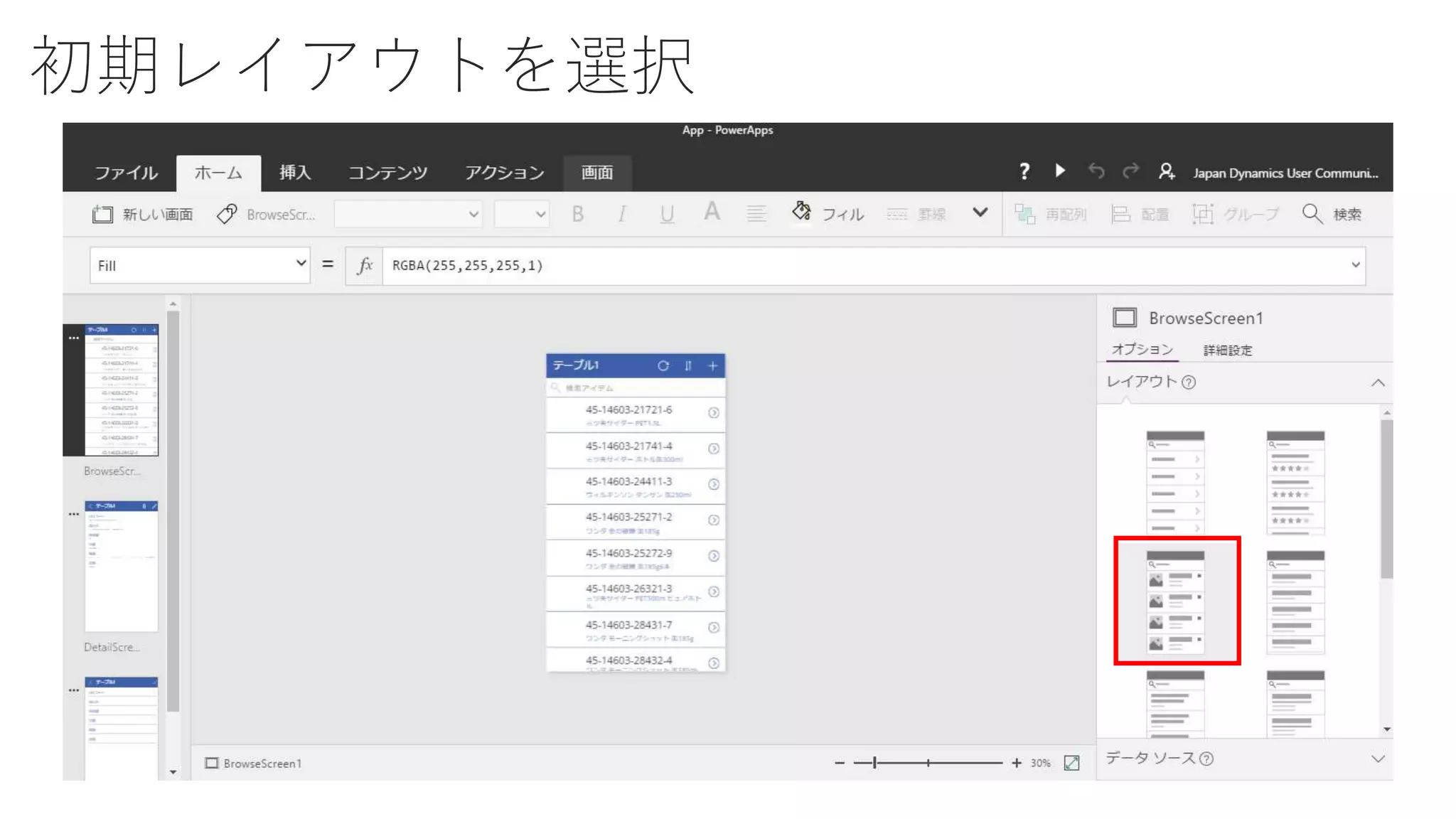
Task: Click BrowseScreen1 breadcrumb at bottom
Action: [253, 763]
